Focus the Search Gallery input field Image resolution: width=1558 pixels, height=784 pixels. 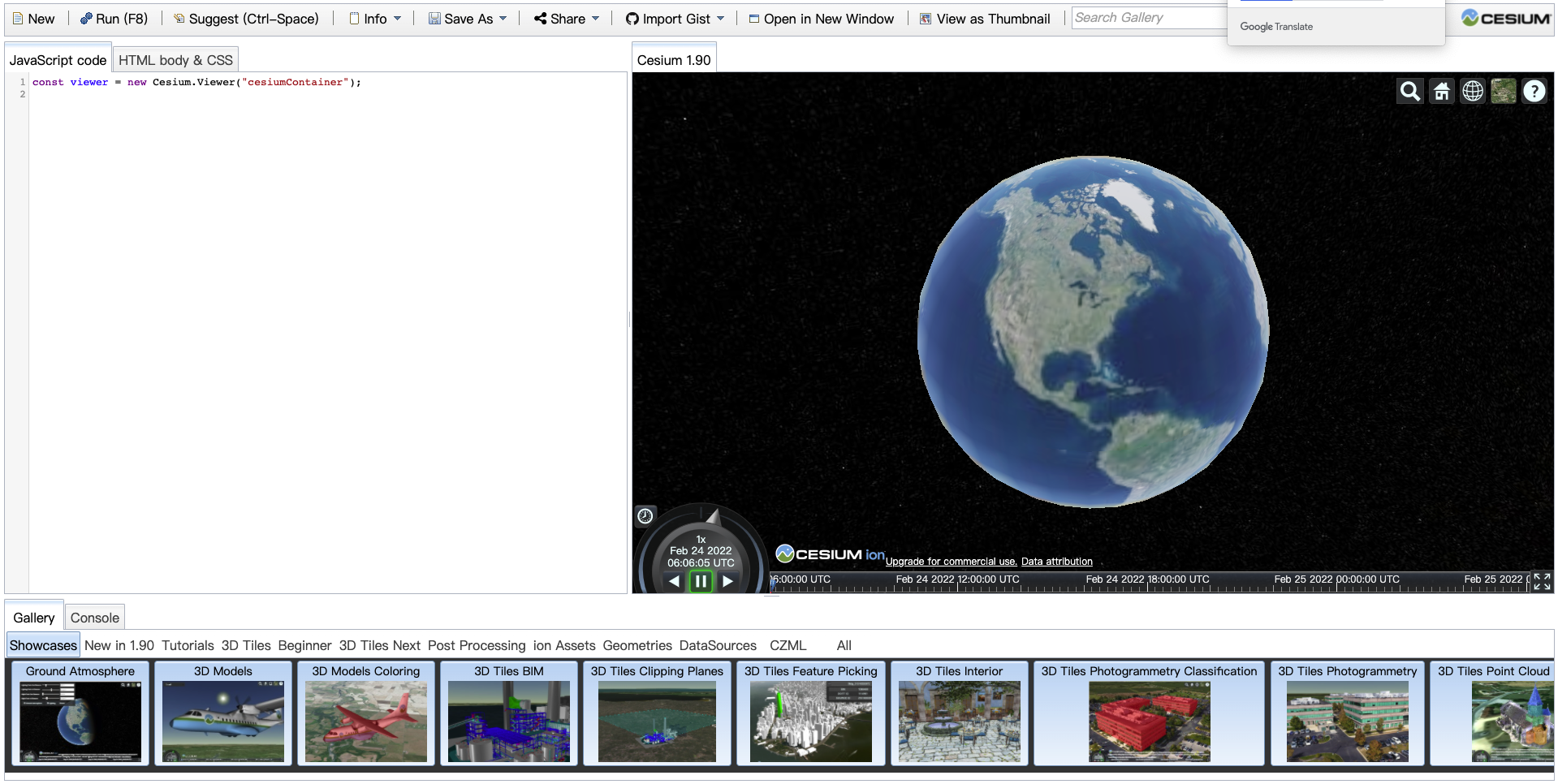click(x=1149, y=18)
